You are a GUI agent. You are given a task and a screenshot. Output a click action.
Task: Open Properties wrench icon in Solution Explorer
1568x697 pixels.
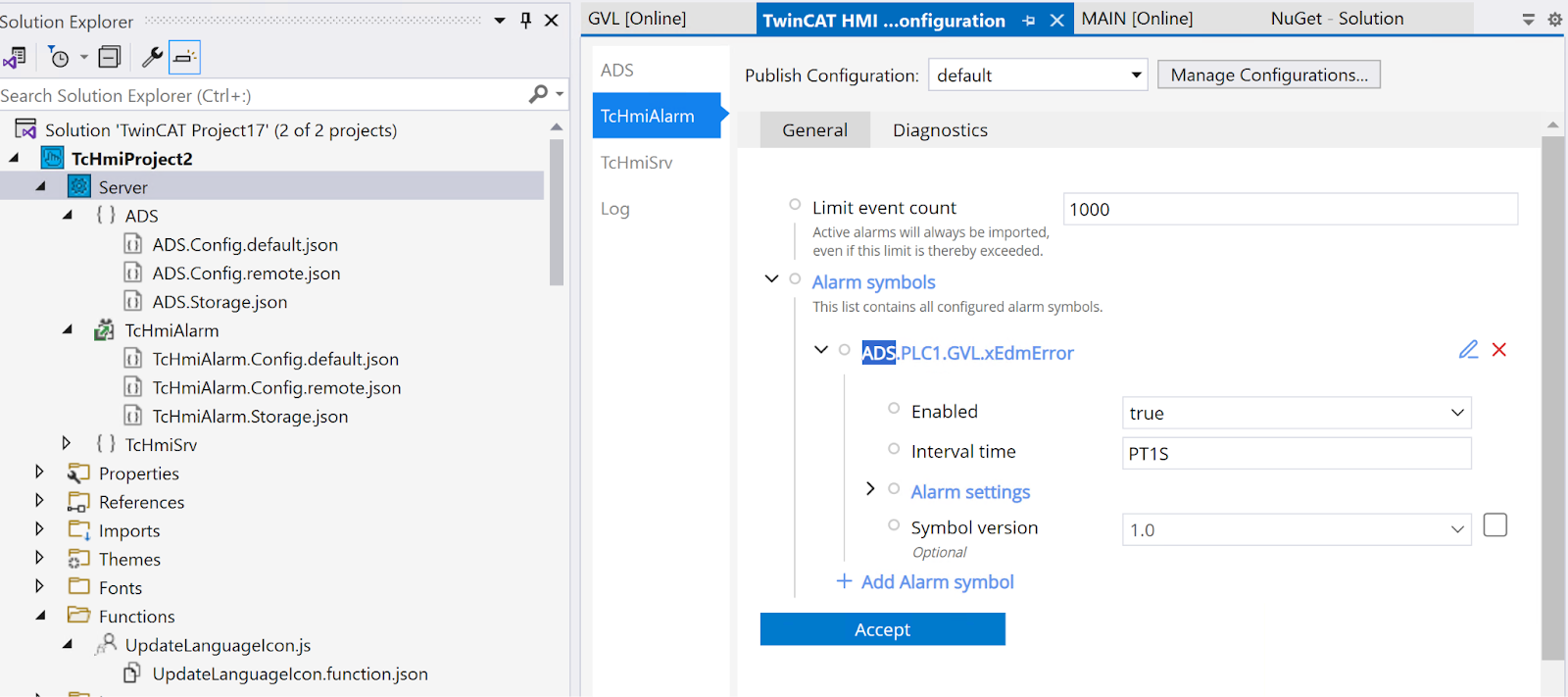click(152, 58)
